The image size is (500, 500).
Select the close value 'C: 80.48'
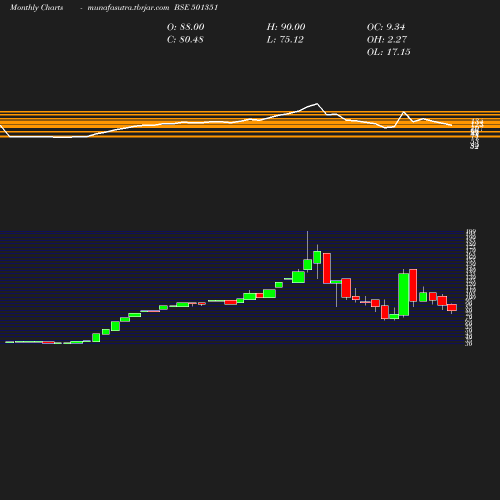(185, 39)
